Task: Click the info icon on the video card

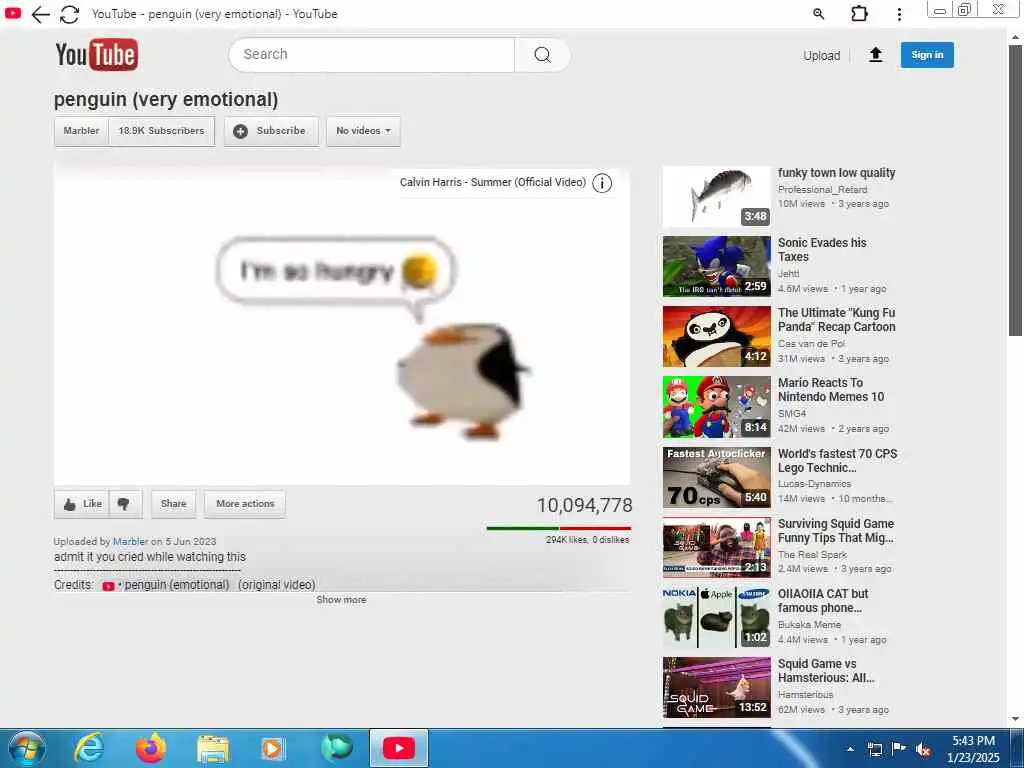Action: coord(602,183)
